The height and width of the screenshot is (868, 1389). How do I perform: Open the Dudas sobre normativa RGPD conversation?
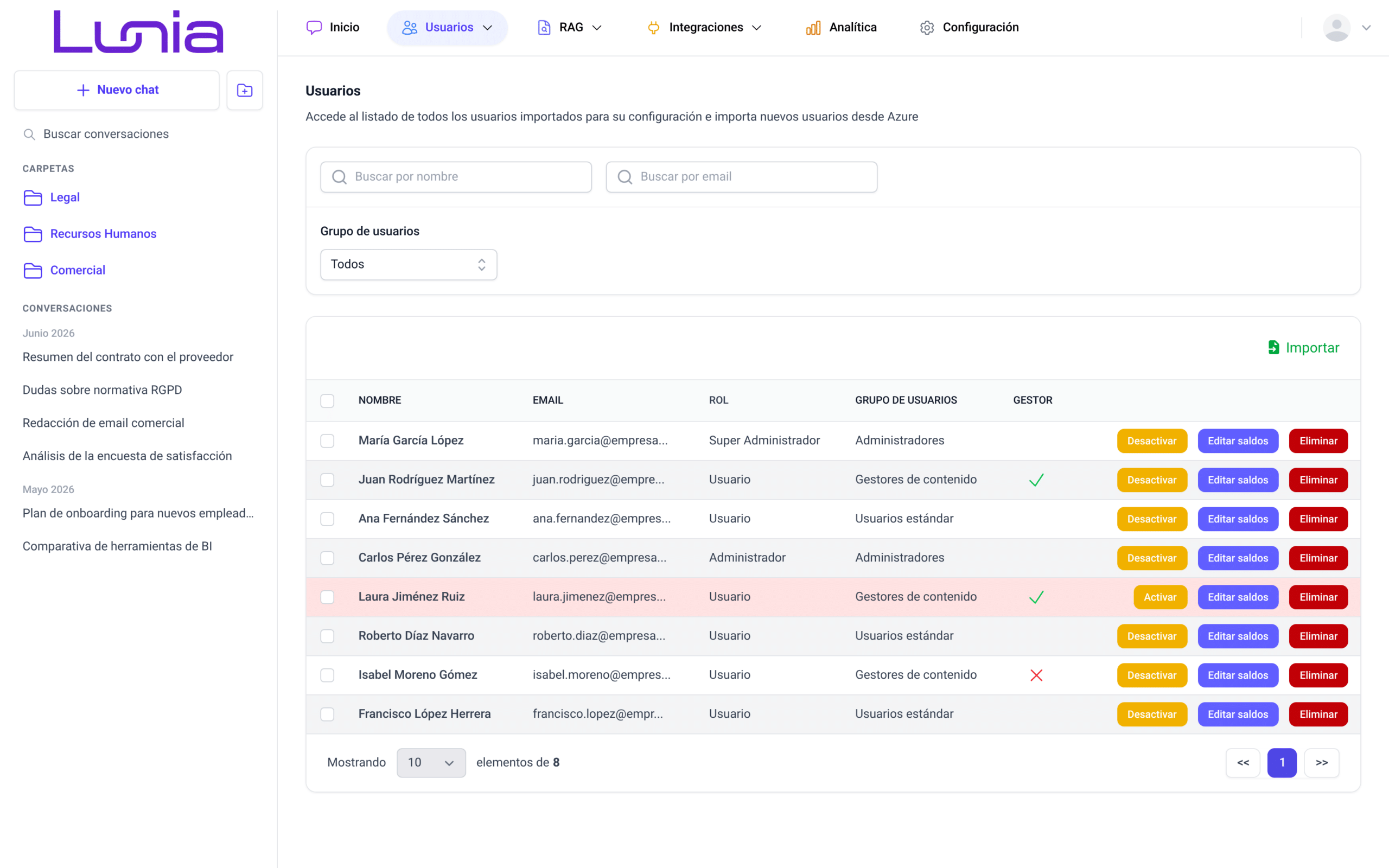(102, 390)
